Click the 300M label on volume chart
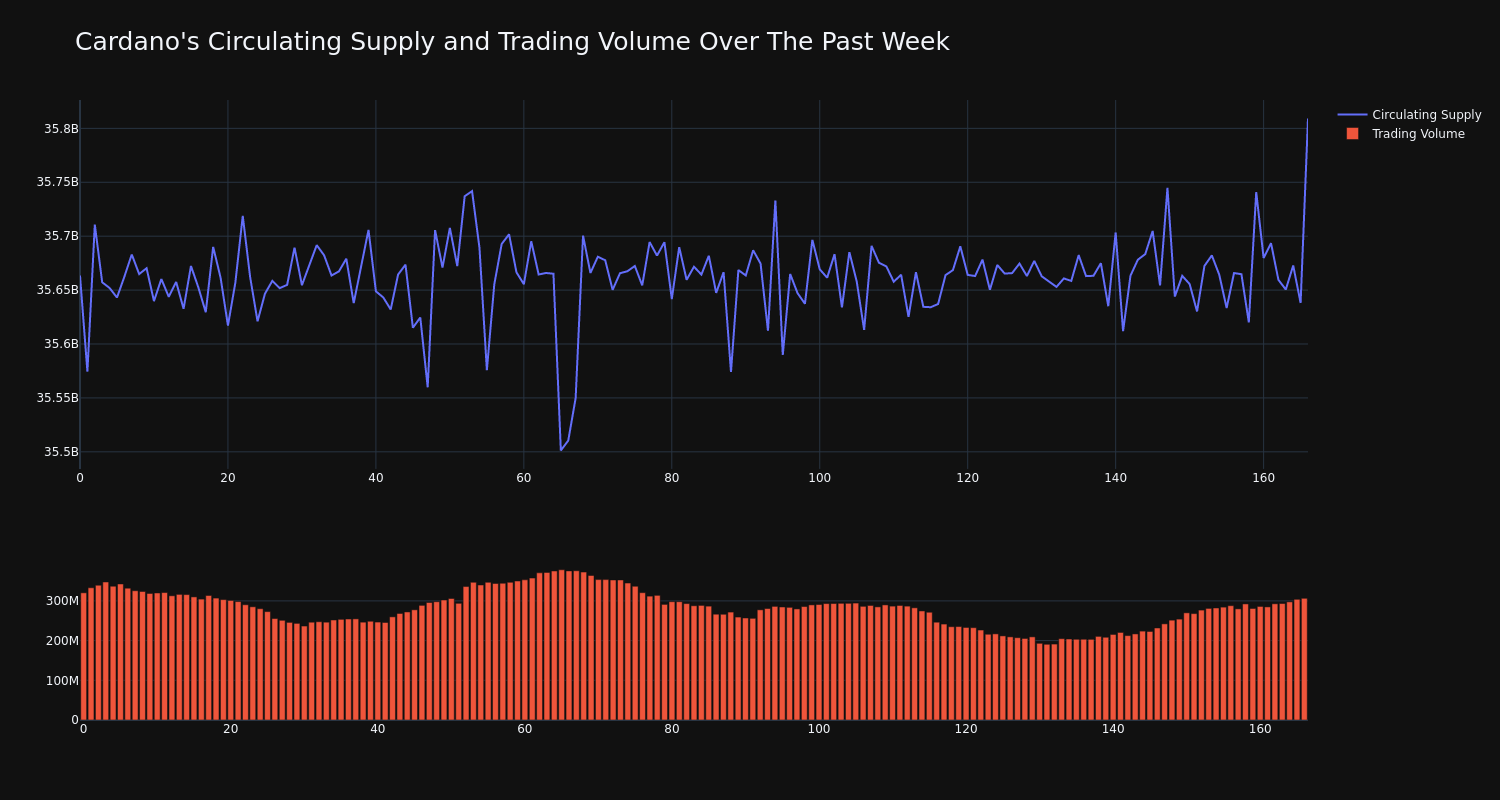Viewport: 1500px width, 800px height. [61, 601]
